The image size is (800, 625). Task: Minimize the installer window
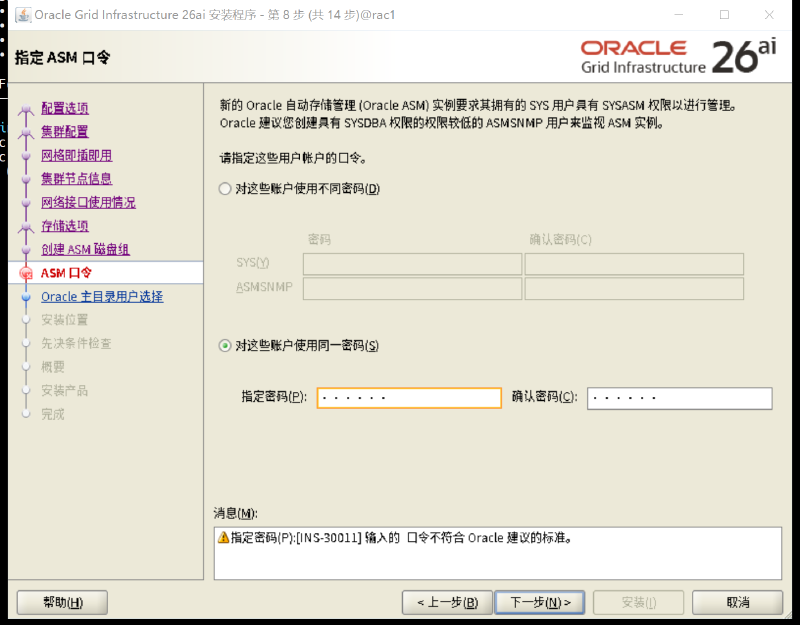coord(679,15)
